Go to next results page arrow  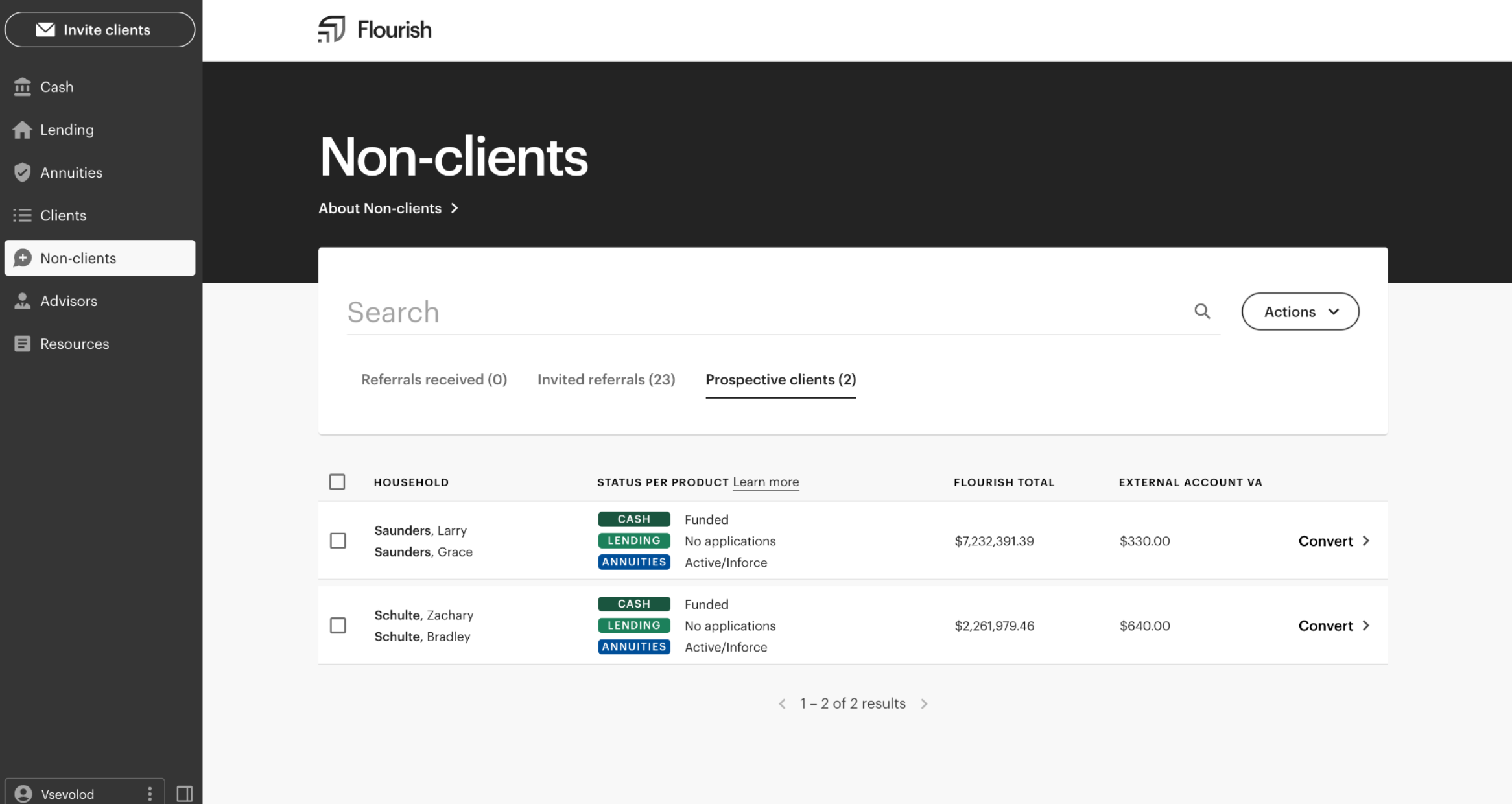point(924,703)
